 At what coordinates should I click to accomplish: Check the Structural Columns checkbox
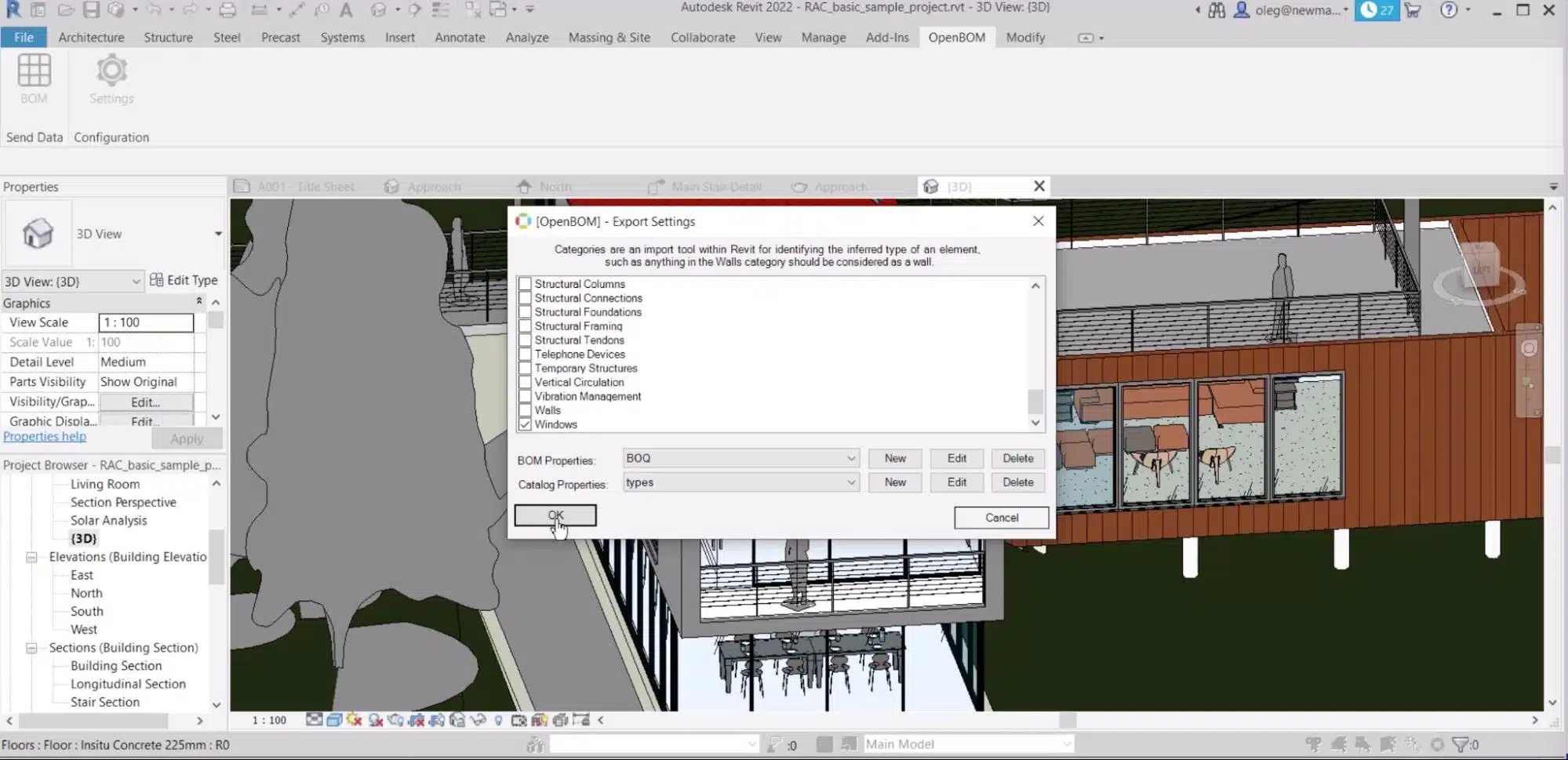point(526,284)
